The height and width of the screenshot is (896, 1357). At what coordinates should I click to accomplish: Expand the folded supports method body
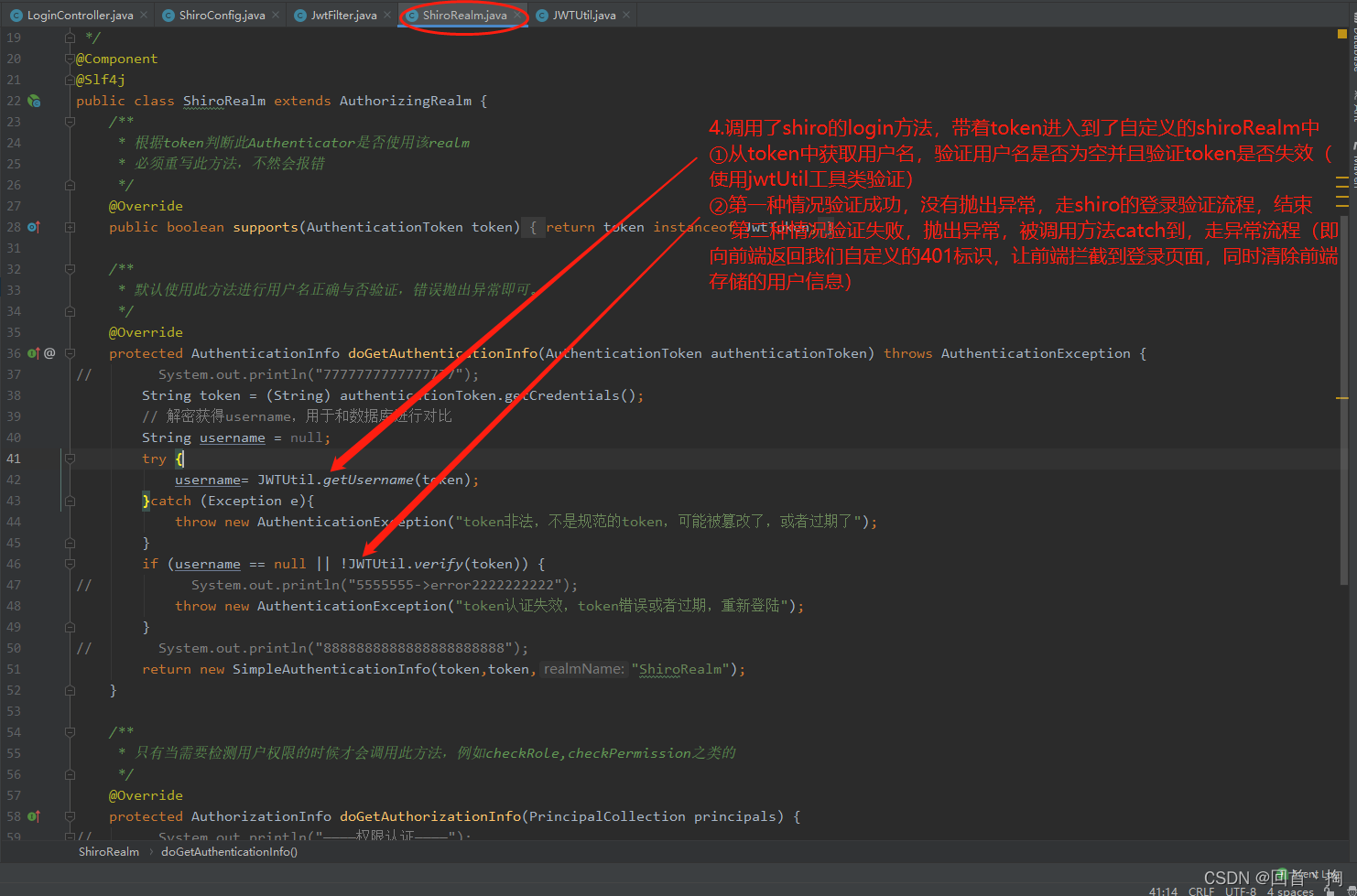[x=70, y=227]
